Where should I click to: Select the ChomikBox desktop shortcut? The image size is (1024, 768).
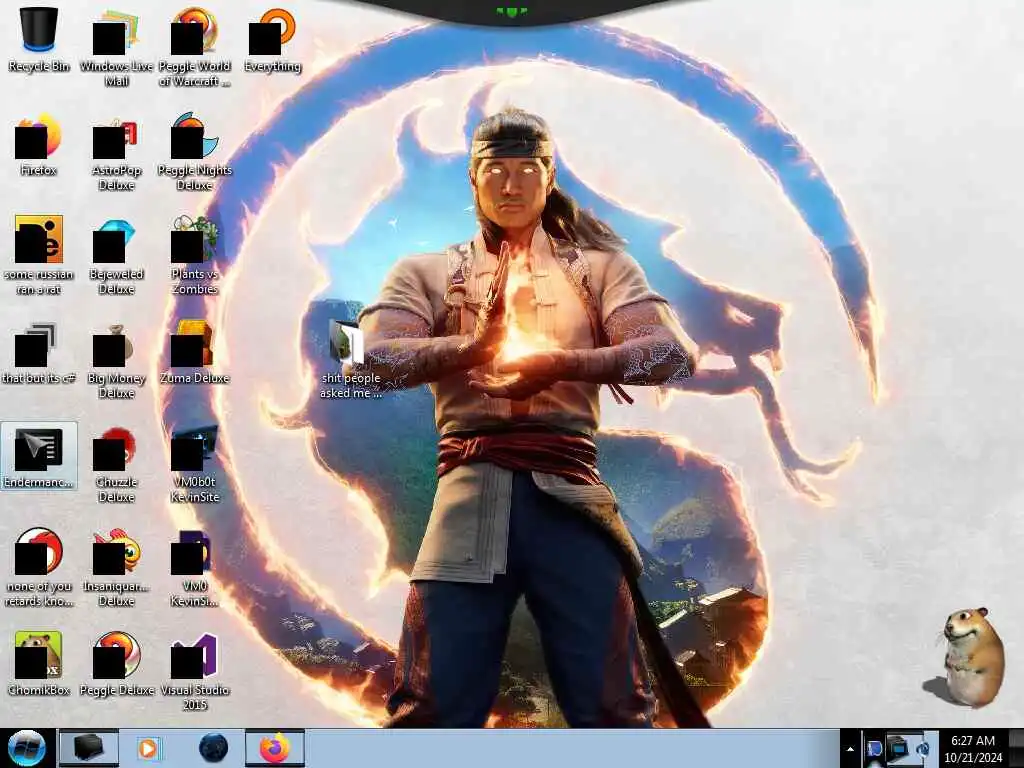pyautogui.click(x=39, y=663)
